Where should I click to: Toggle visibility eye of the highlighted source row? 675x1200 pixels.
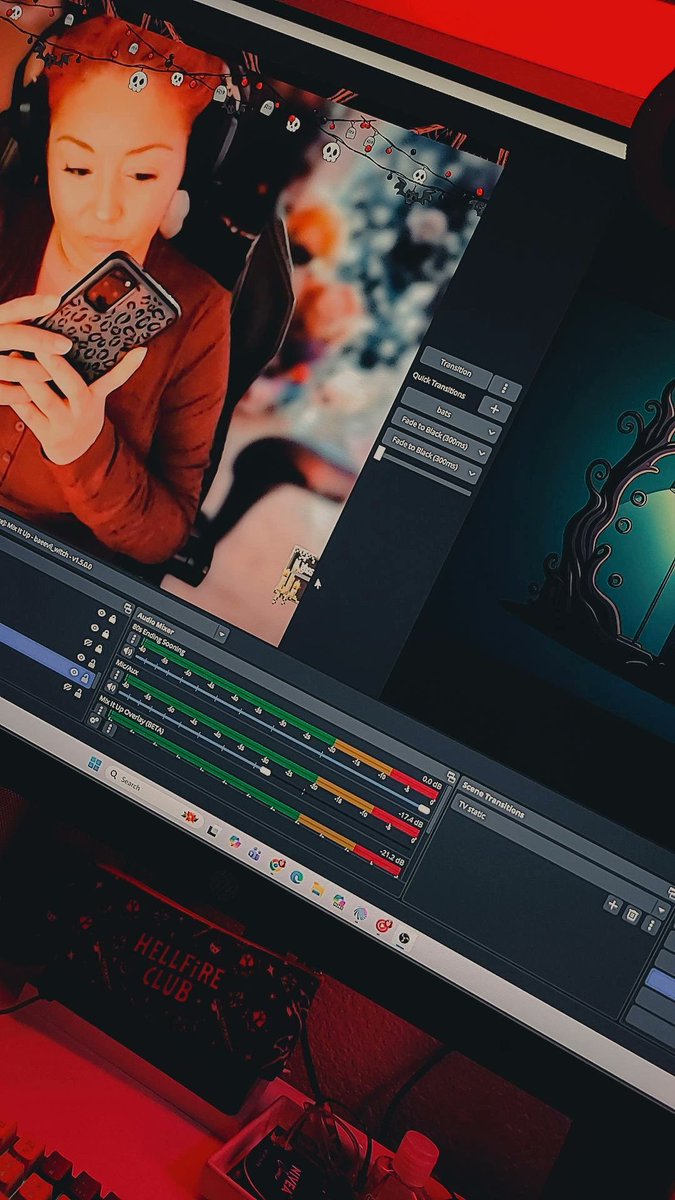[74, 672]
